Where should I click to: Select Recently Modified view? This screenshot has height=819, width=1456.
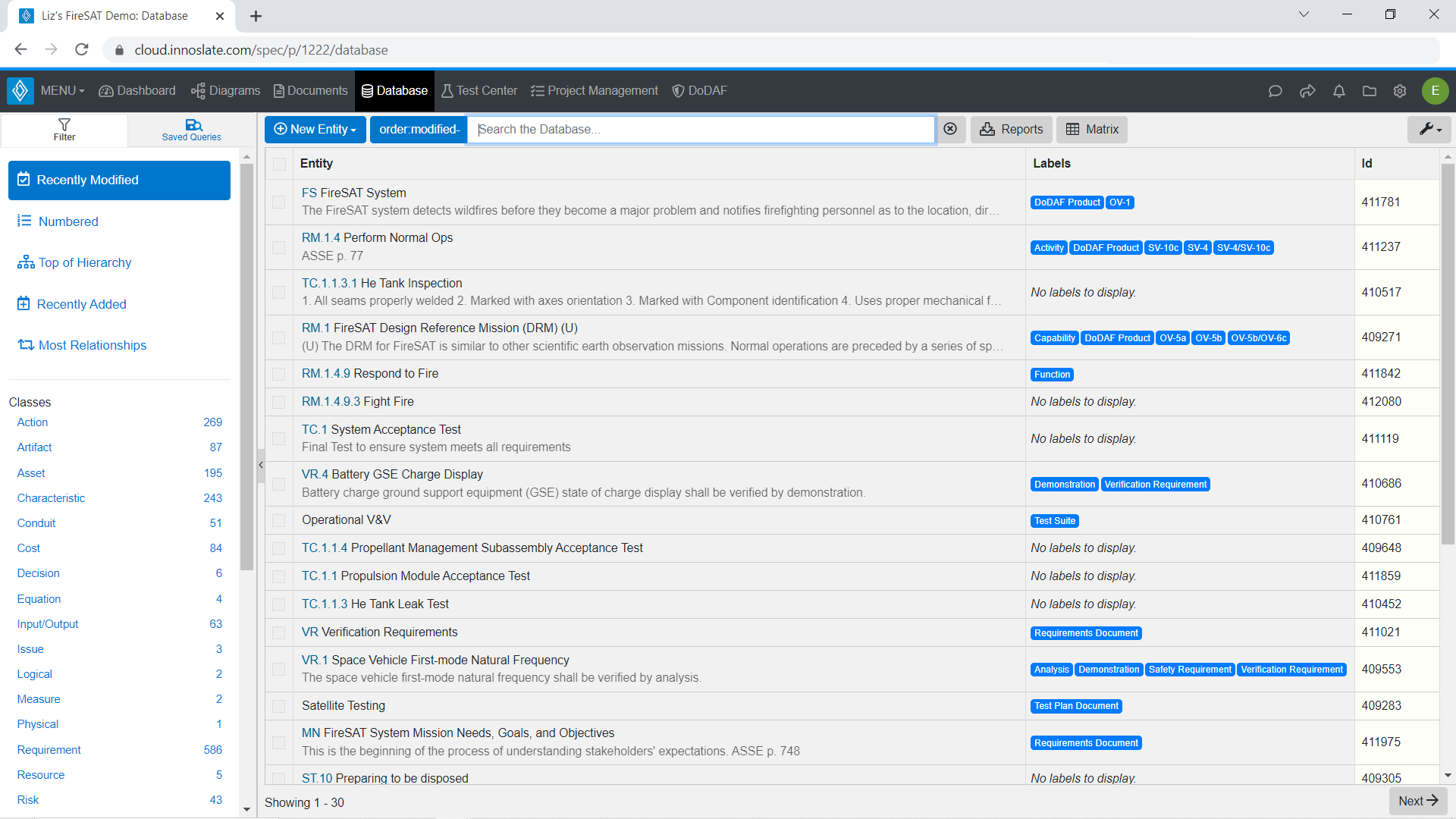[119, 180]
